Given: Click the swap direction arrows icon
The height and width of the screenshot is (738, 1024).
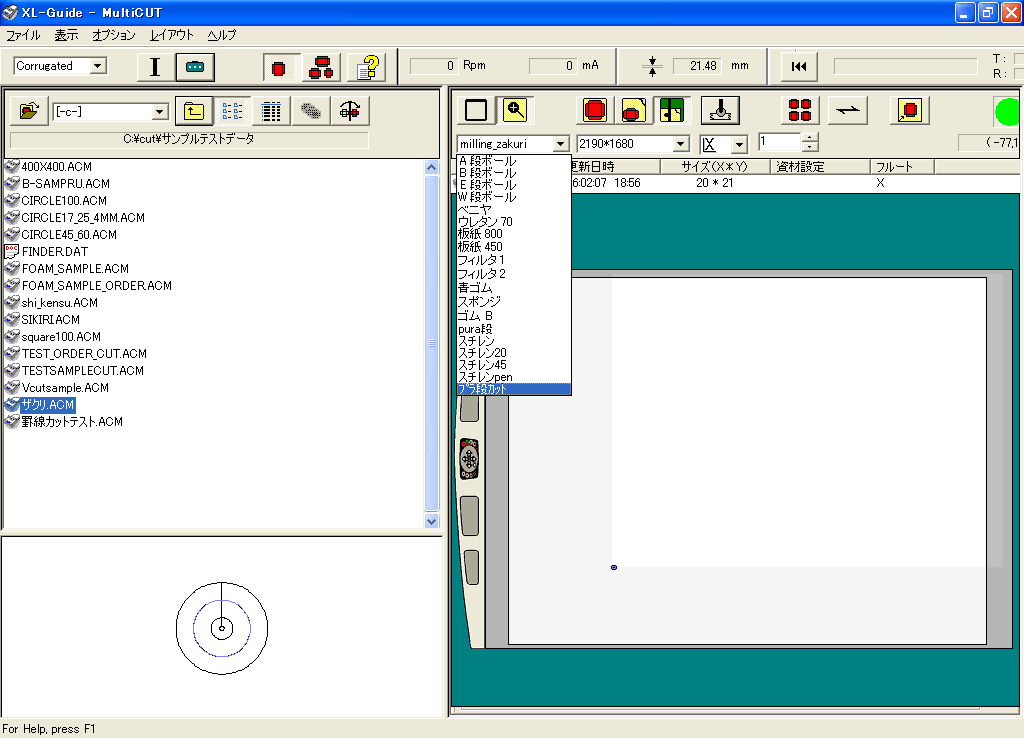Looking at the screenshot, I should [848, 110].
